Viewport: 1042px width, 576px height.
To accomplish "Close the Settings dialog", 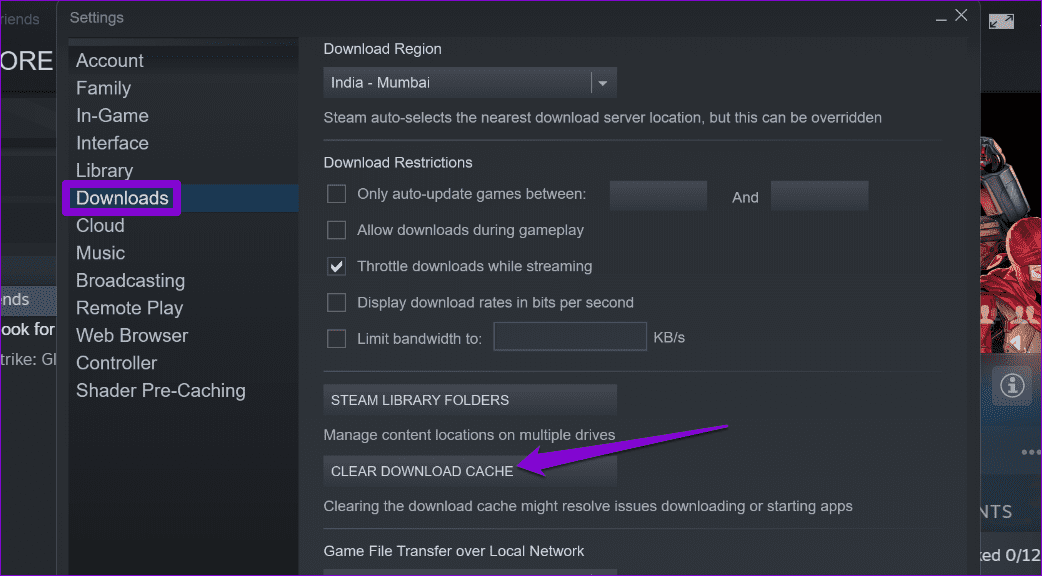I will [961, 15].
